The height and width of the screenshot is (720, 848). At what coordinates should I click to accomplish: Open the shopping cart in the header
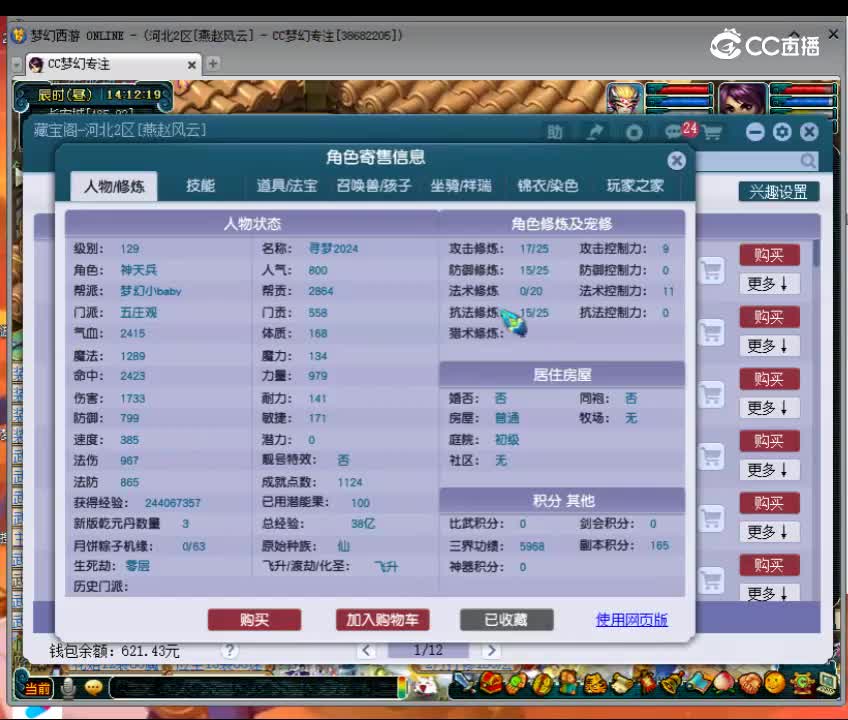tap(712, 133)
